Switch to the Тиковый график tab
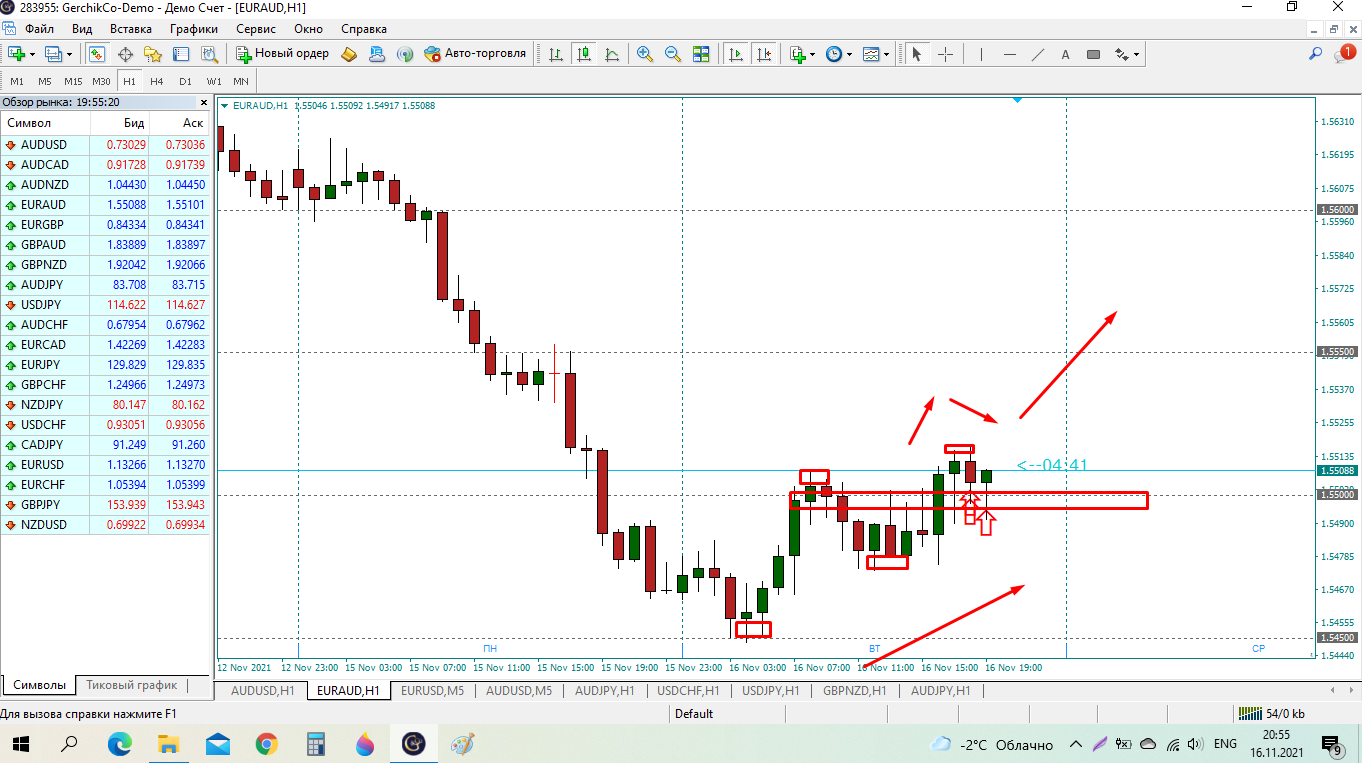This screenshot has width=1362, height=763. pos(132,685)
